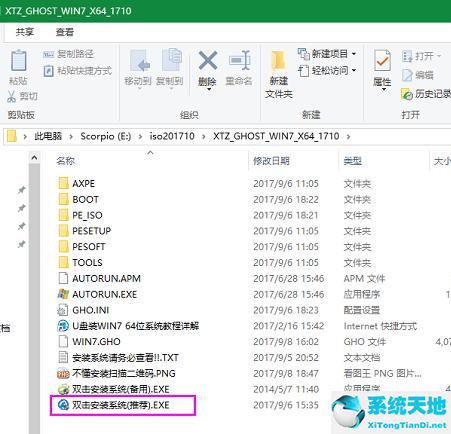Open the View (查看) ribbon tab
The height and width of the screenshot is (434, 451).
(65, 32)
